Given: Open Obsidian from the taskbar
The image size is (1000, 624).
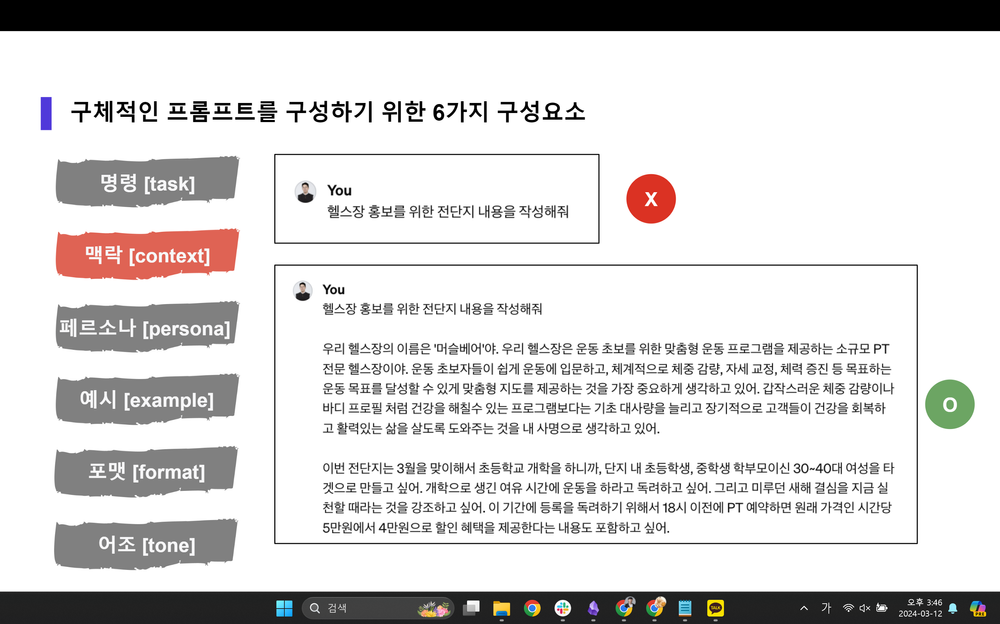Looking at the screenshot, I should pyautogui.click(x=593, y=608).
